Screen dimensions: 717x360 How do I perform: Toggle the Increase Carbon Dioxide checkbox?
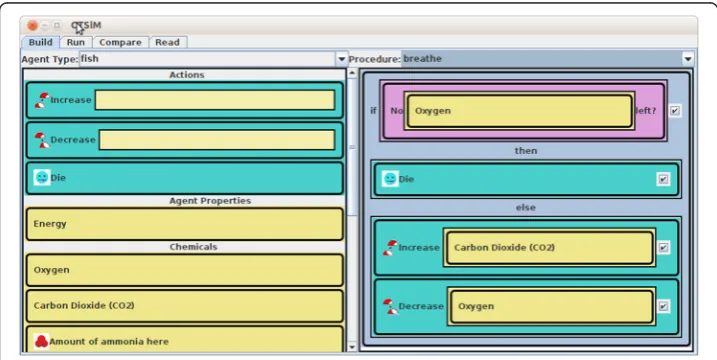coord(663,247)
